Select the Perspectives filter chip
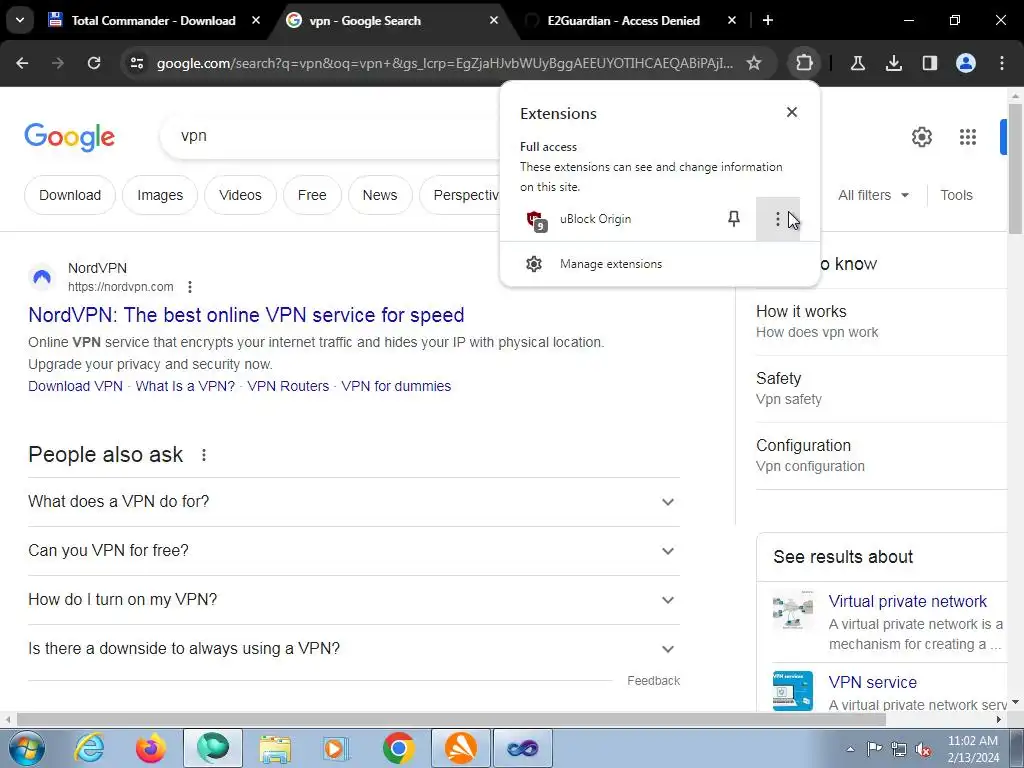The width and height of the screenshot is (1024, 768). [x=460, y=195]
